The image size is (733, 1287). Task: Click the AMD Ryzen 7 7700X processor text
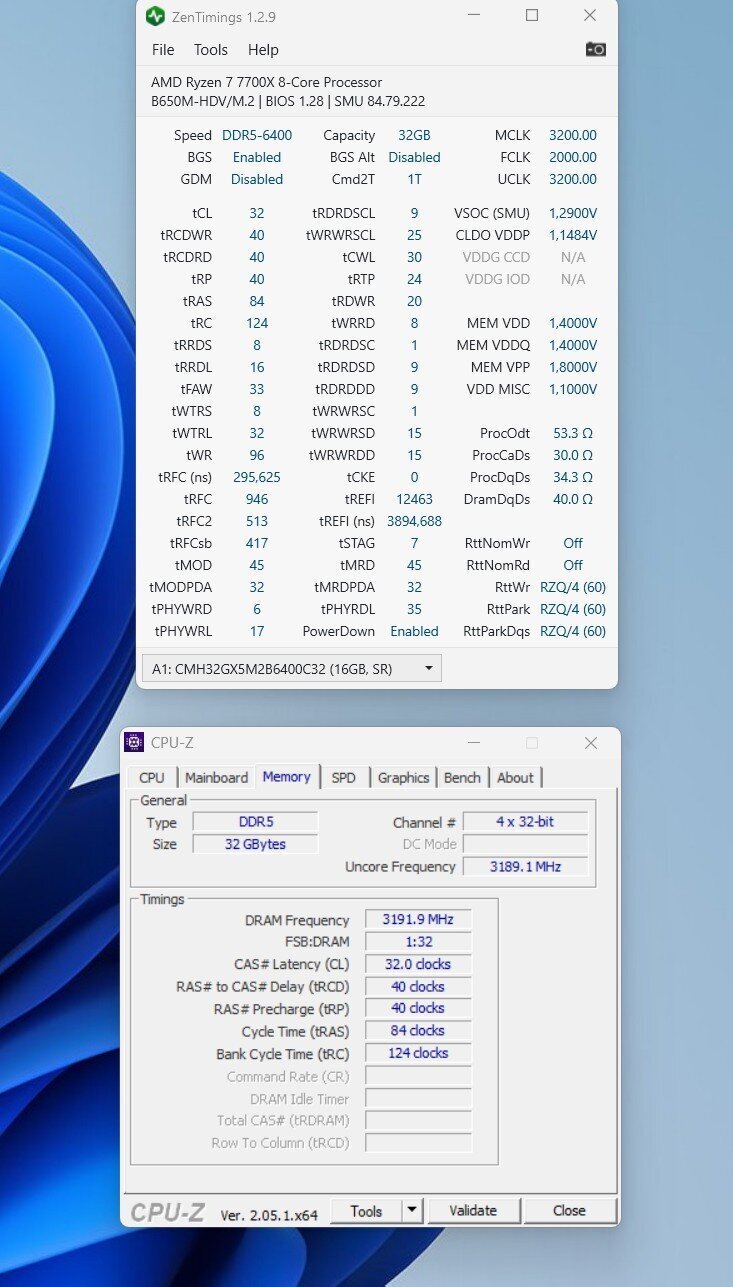(x=267, y=82)
